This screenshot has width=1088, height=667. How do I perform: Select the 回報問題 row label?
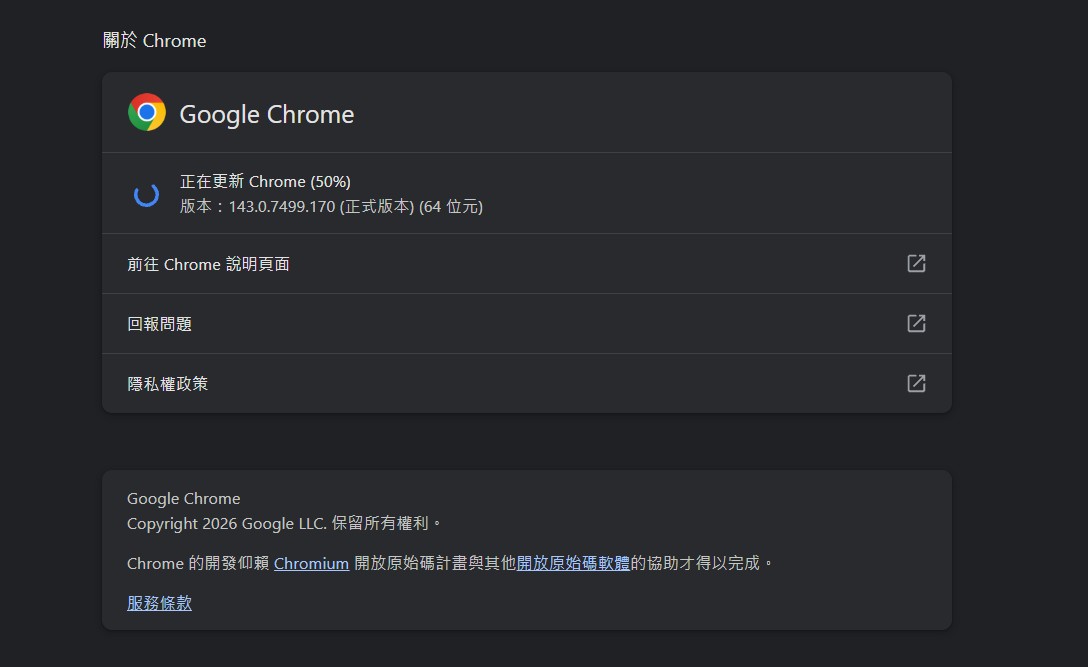(x=159, y=324)
